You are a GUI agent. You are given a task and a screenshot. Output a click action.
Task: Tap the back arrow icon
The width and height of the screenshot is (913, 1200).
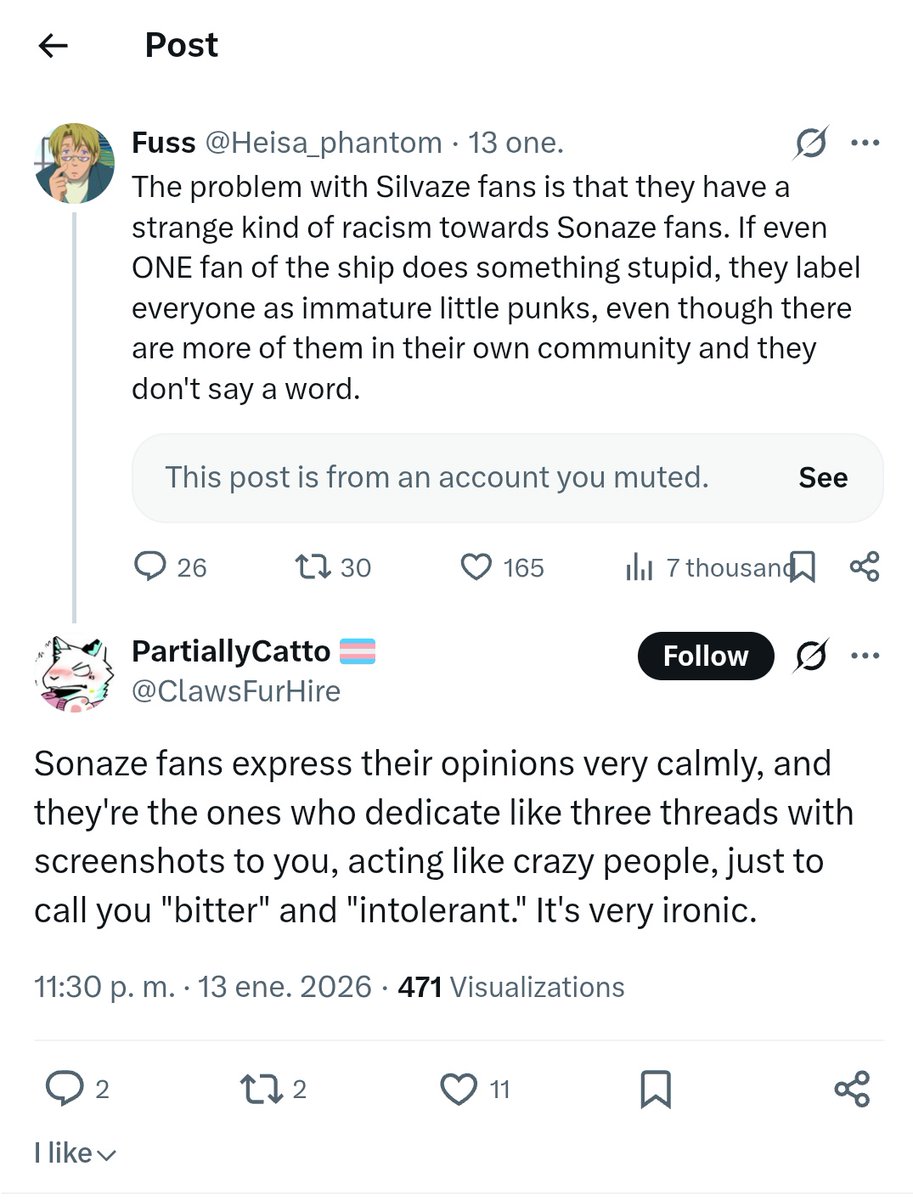52,46
